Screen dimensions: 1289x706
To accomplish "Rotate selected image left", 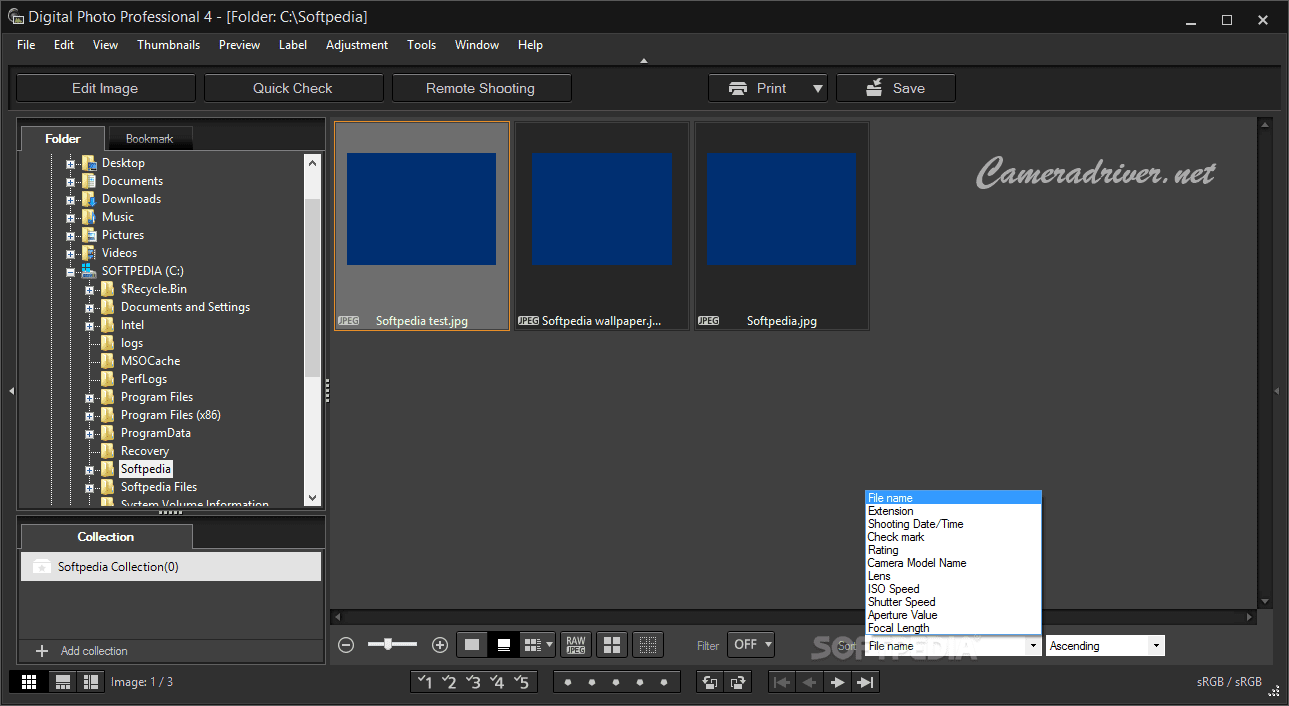I will (710, 682).
